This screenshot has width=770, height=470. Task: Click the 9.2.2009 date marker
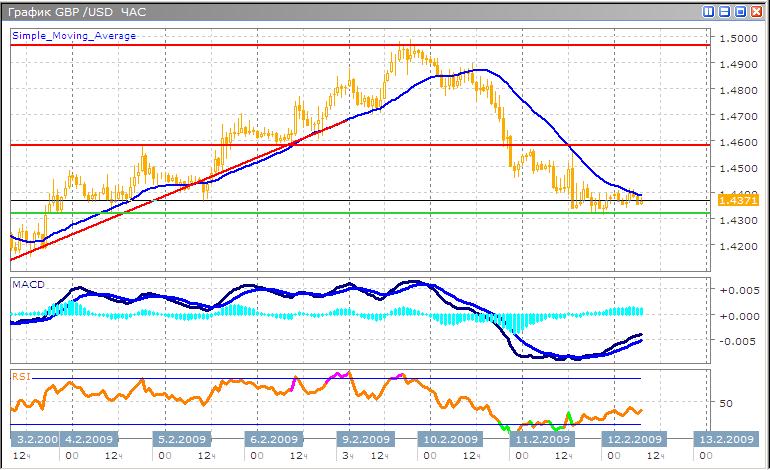[x=366, y=439]
